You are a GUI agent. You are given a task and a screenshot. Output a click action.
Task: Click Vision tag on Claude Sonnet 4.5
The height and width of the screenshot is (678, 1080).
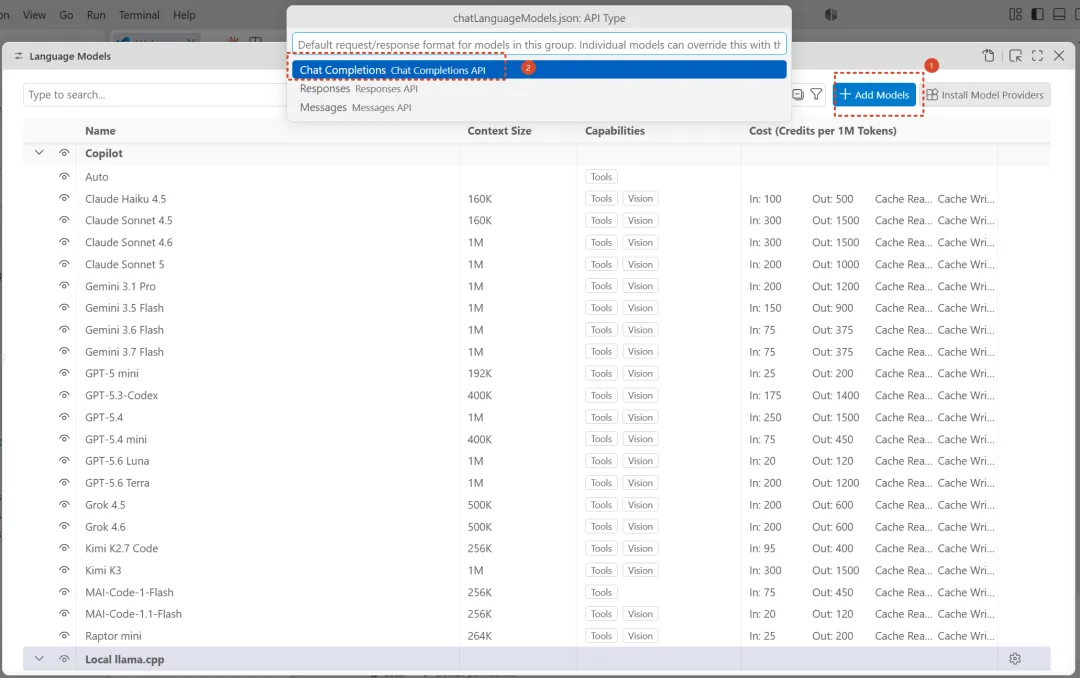[x=640, y=220]
